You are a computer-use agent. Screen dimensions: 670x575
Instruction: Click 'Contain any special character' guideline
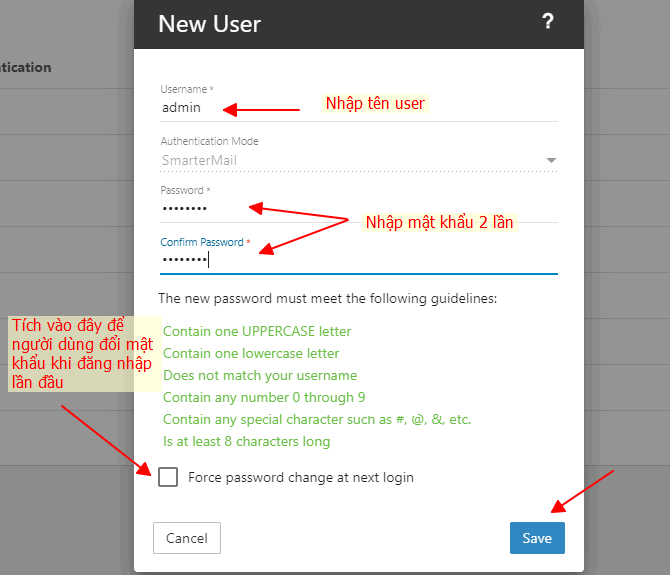click(x=317, y=420)
